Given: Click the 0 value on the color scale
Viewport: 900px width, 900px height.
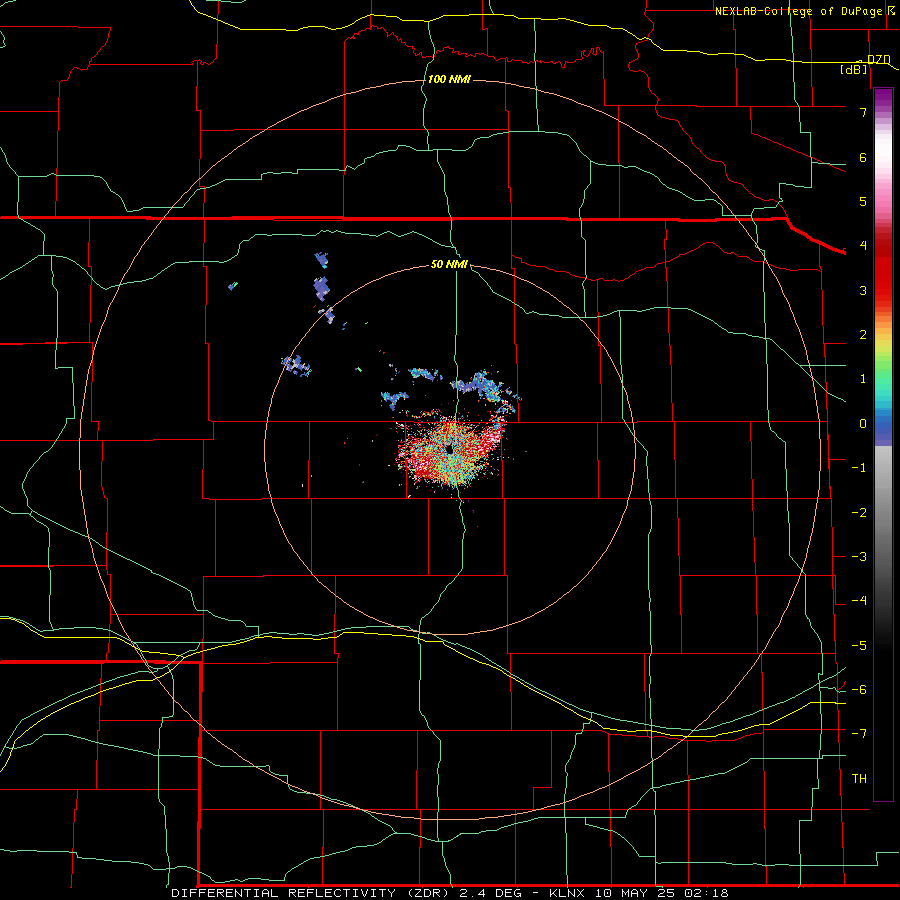Looking at the screenshot, I should [x=863, y=424].
